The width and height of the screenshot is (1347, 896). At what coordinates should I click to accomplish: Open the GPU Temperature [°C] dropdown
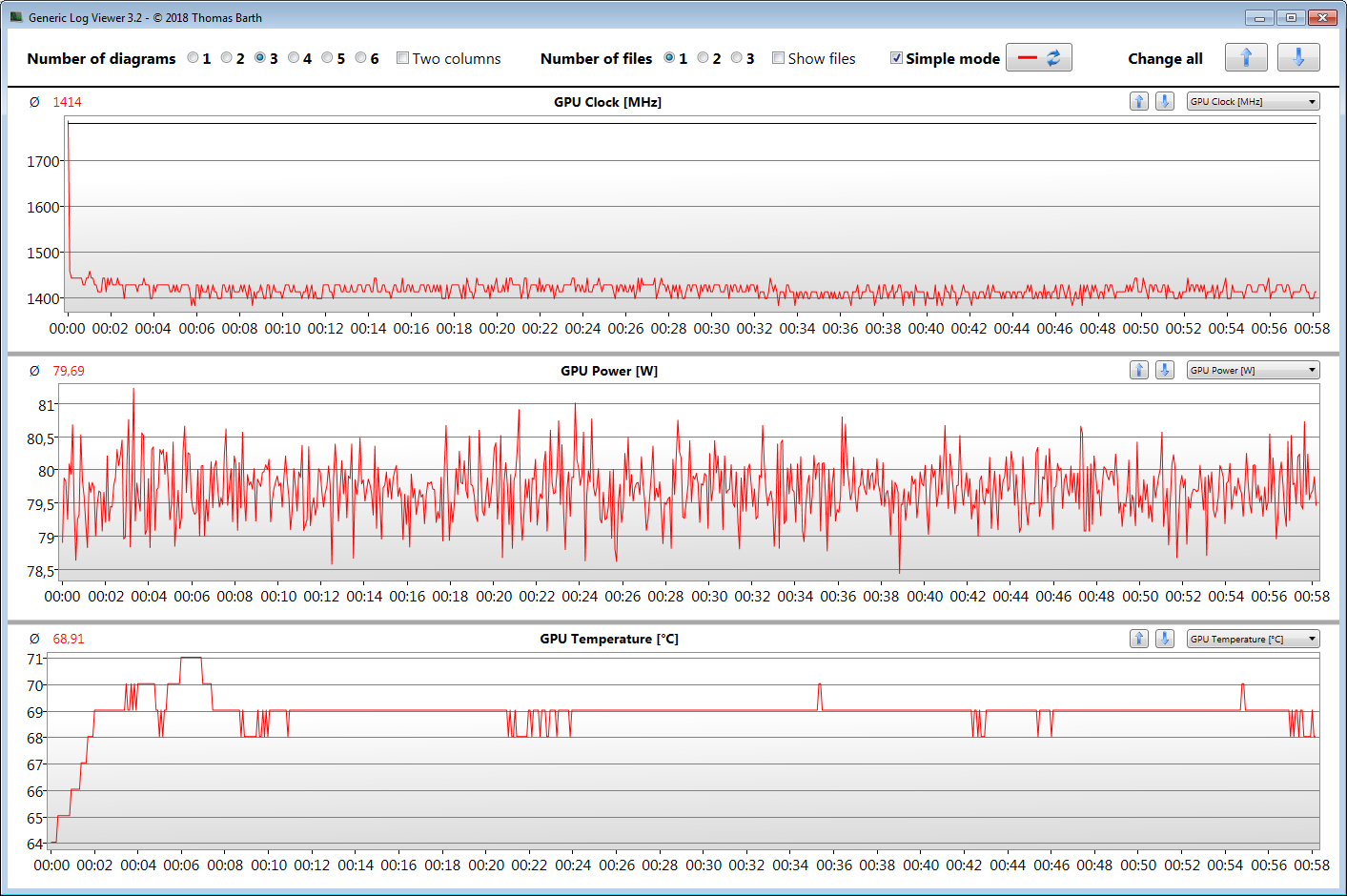coord(1254,639)
